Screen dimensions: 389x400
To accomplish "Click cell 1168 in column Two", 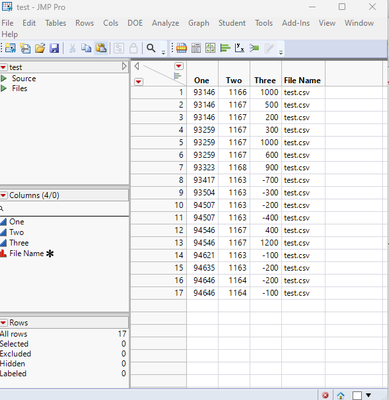I will pyautogui.click(x=237, y=167).
